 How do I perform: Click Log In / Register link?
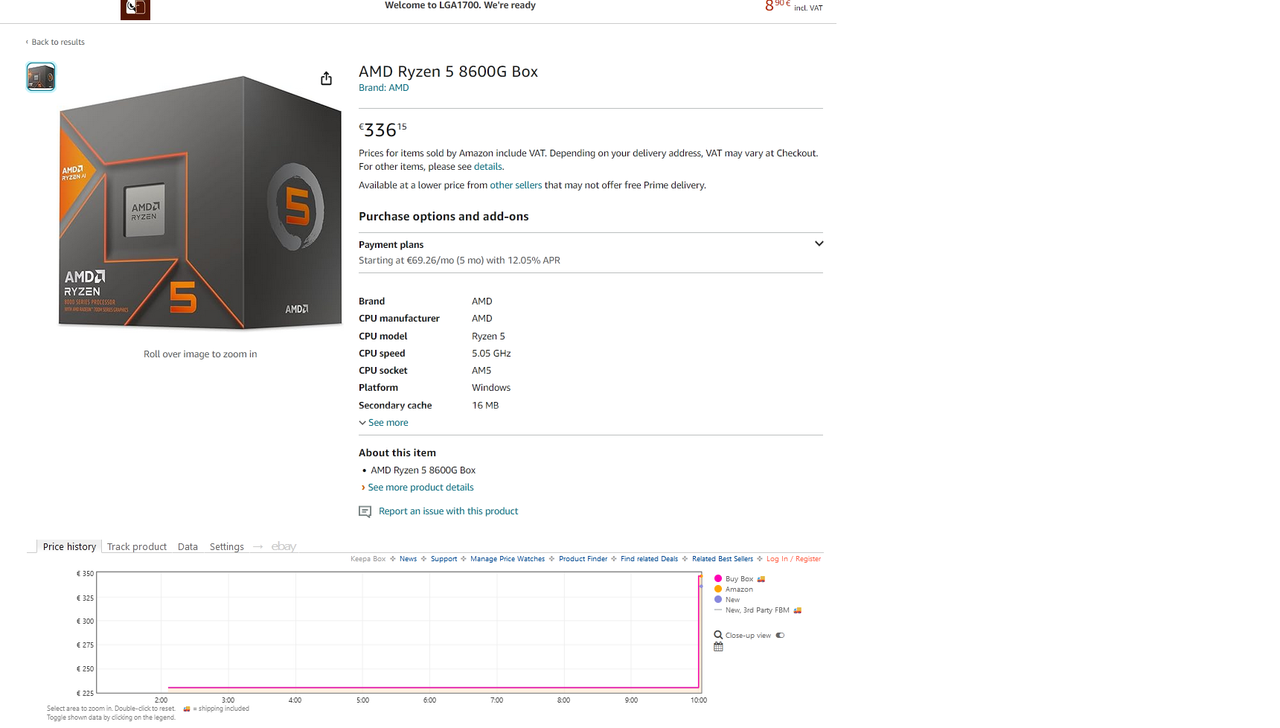pyautogui.click(x=794, y=559)
